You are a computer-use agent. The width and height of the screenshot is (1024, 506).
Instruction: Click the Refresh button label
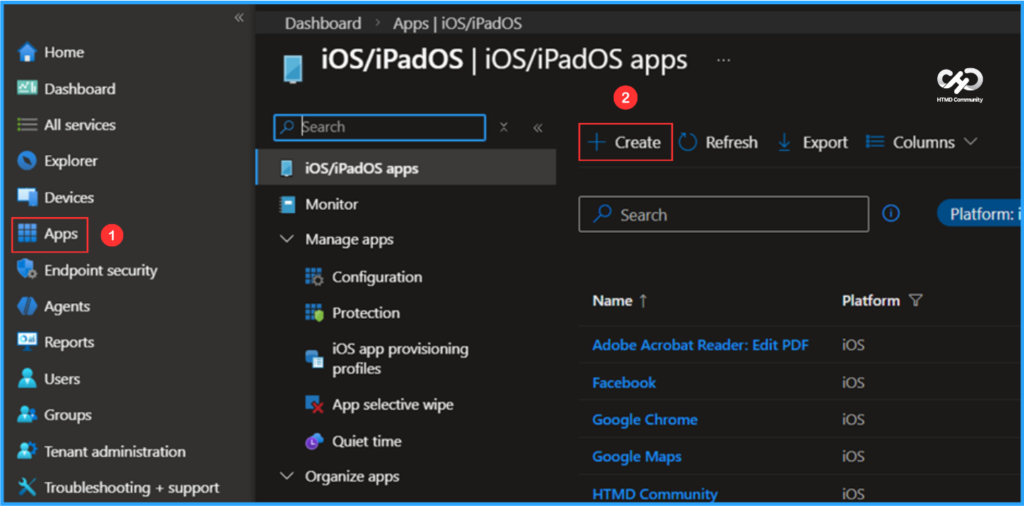point(731,142)
